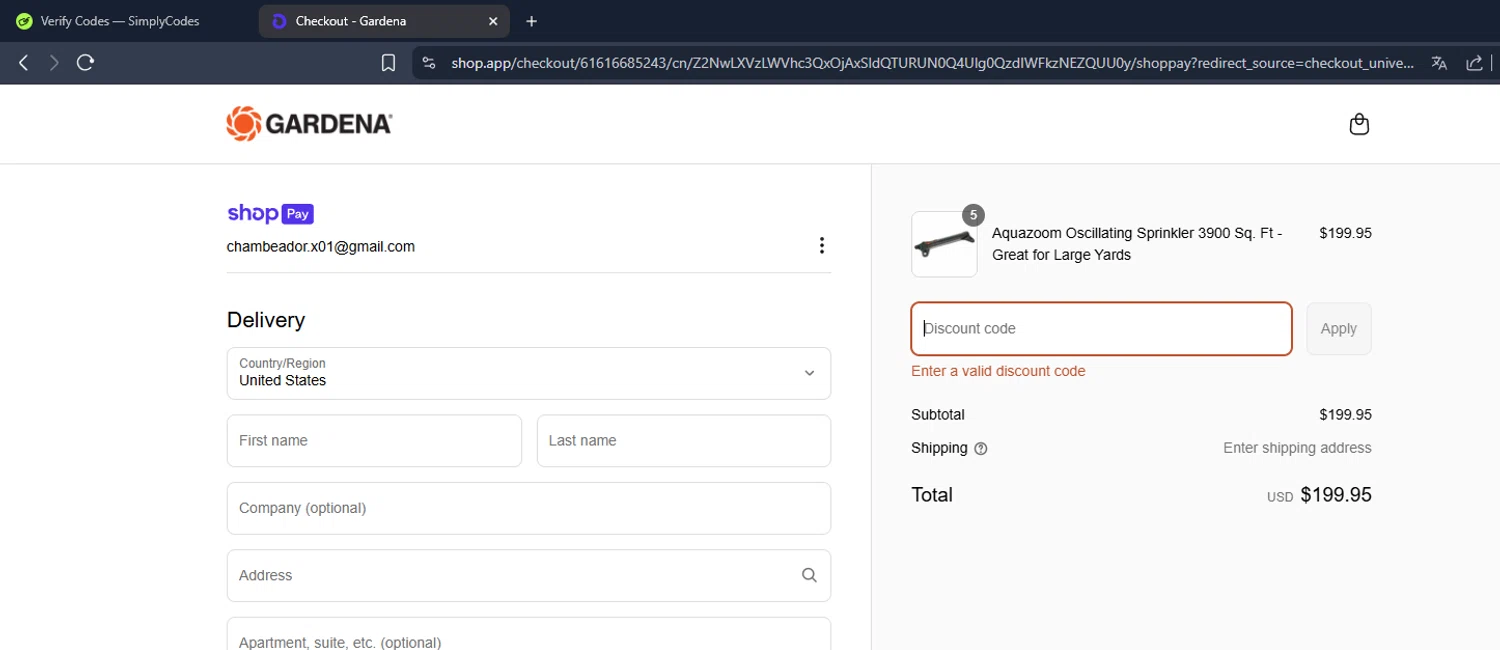
Task: Bookmark this page with the bookmark icon
Action: 389,63
